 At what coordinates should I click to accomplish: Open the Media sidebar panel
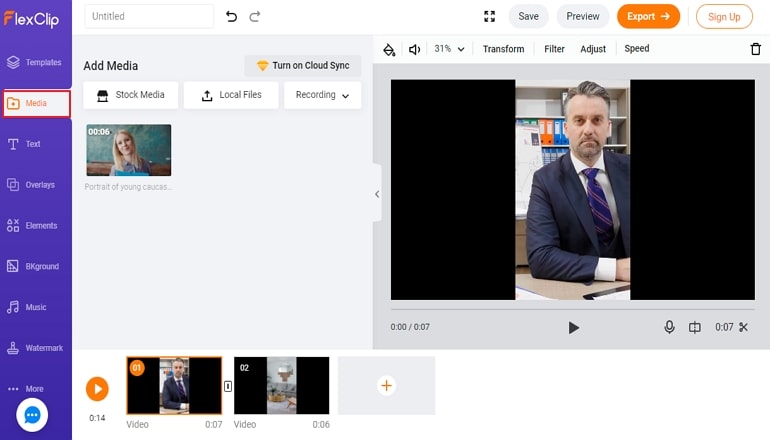coord(36,103)
